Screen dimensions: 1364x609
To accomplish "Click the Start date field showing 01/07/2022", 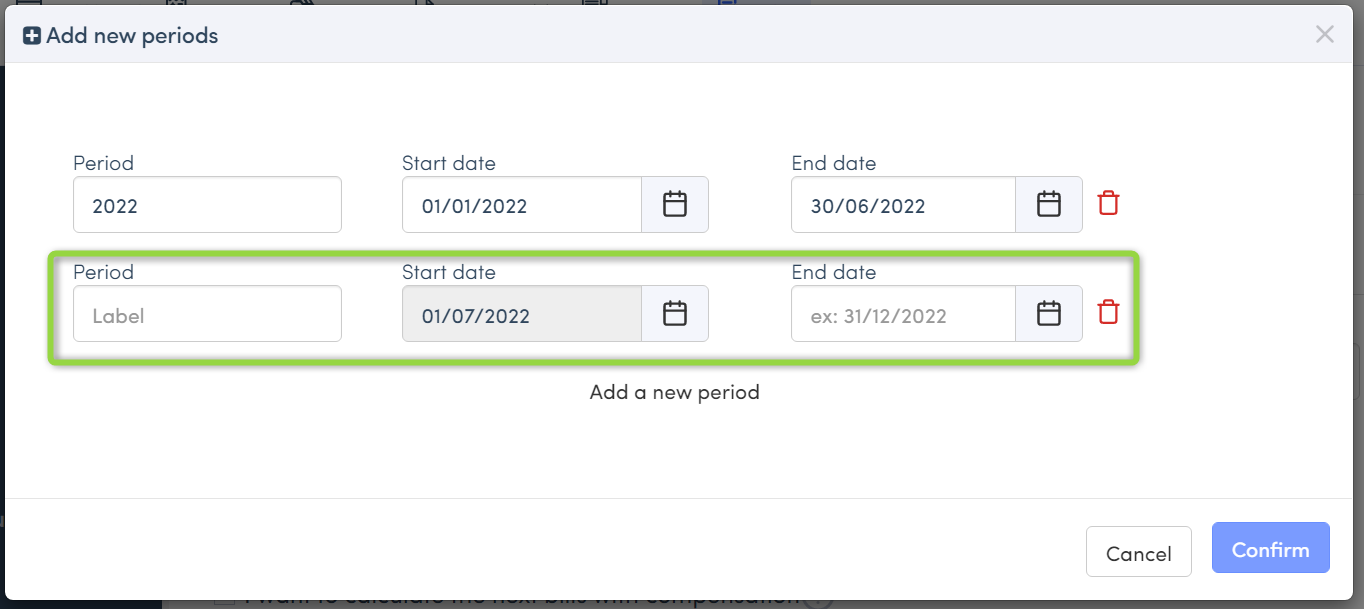I will point(521,314).
